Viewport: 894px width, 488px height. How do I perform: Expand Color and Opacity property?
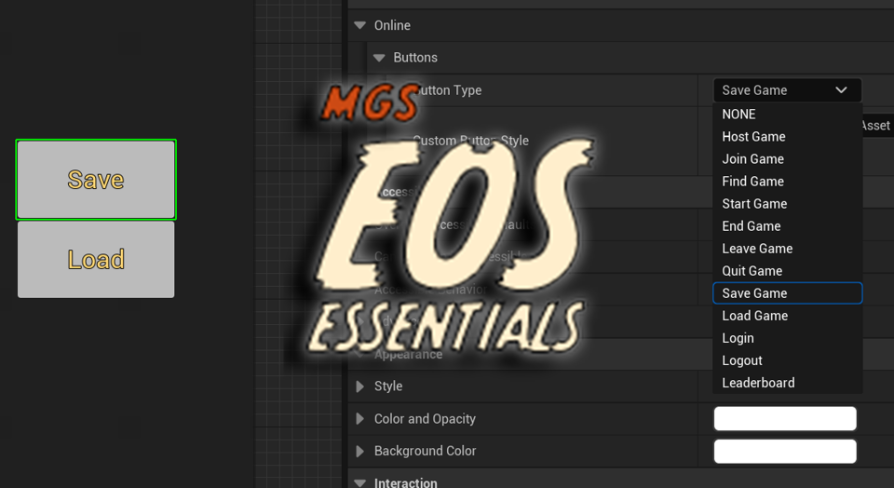[360, 419]
